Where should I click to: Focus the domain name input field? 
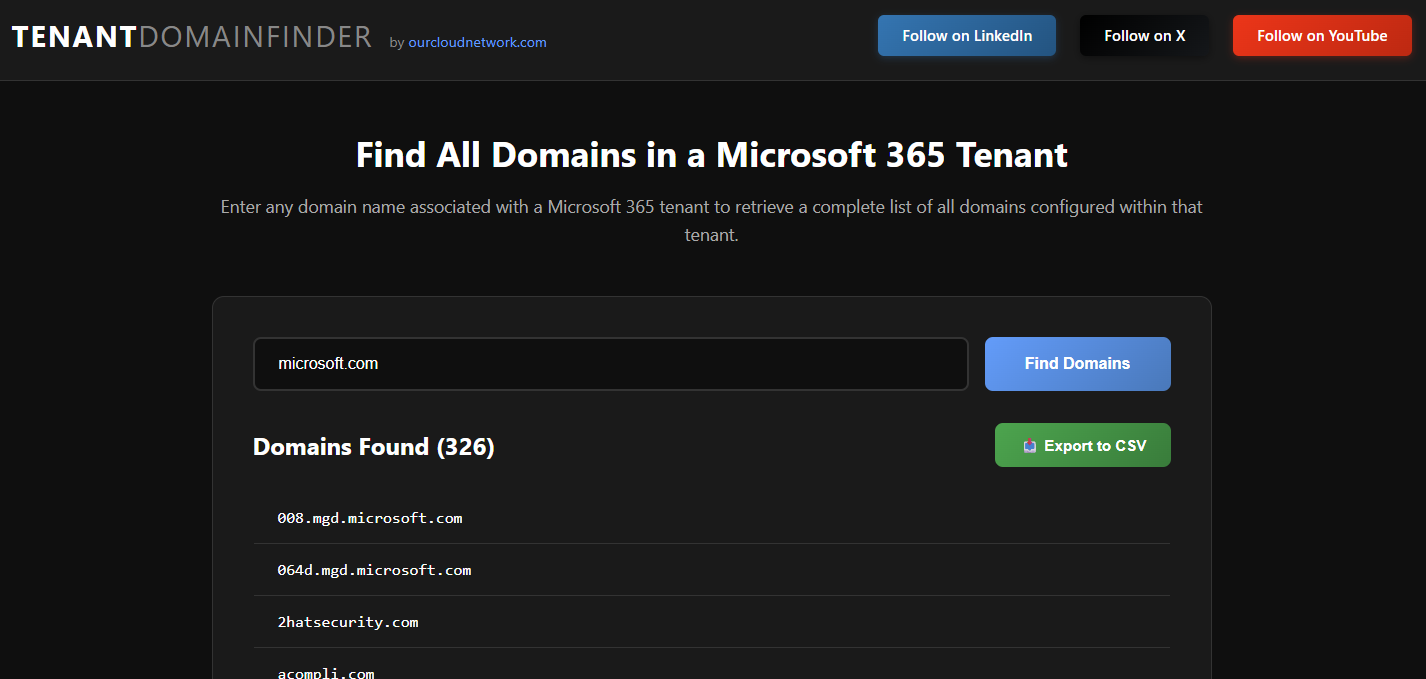(610, 364)
